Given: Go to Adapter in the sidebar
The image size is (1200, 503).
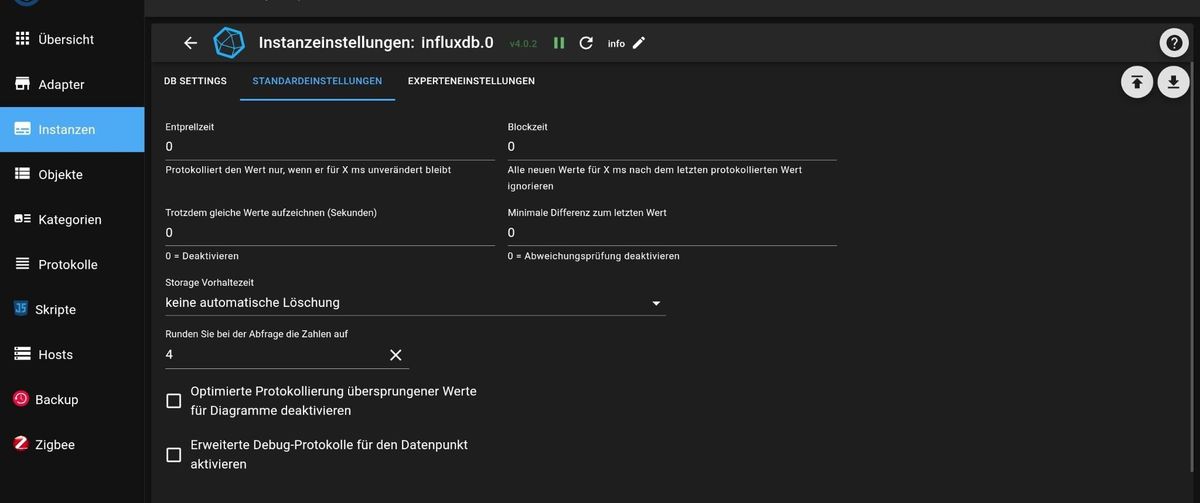Looking at the screenshot, I should tap(61, 85).
